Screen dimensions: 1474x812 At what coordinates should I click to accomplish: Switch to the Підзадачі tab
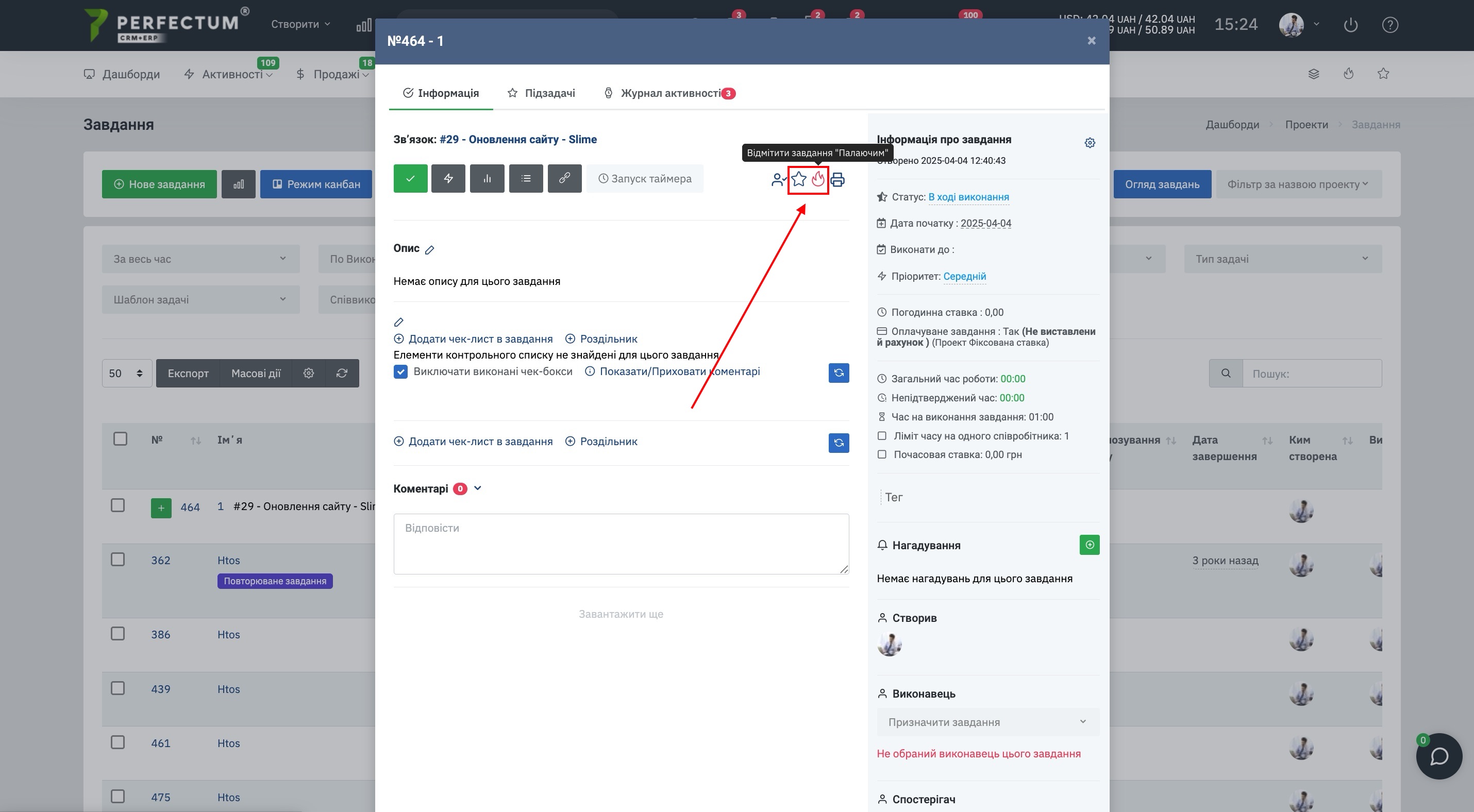[541, 93]
